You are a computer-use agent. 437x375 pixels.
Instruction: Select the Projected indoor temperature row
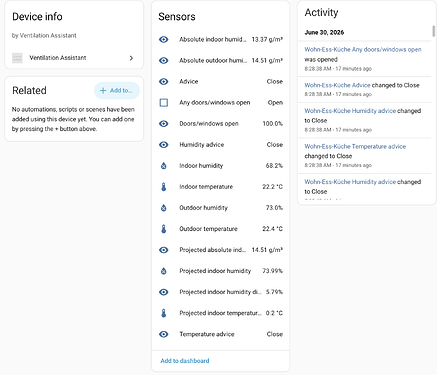click(220, 313)
